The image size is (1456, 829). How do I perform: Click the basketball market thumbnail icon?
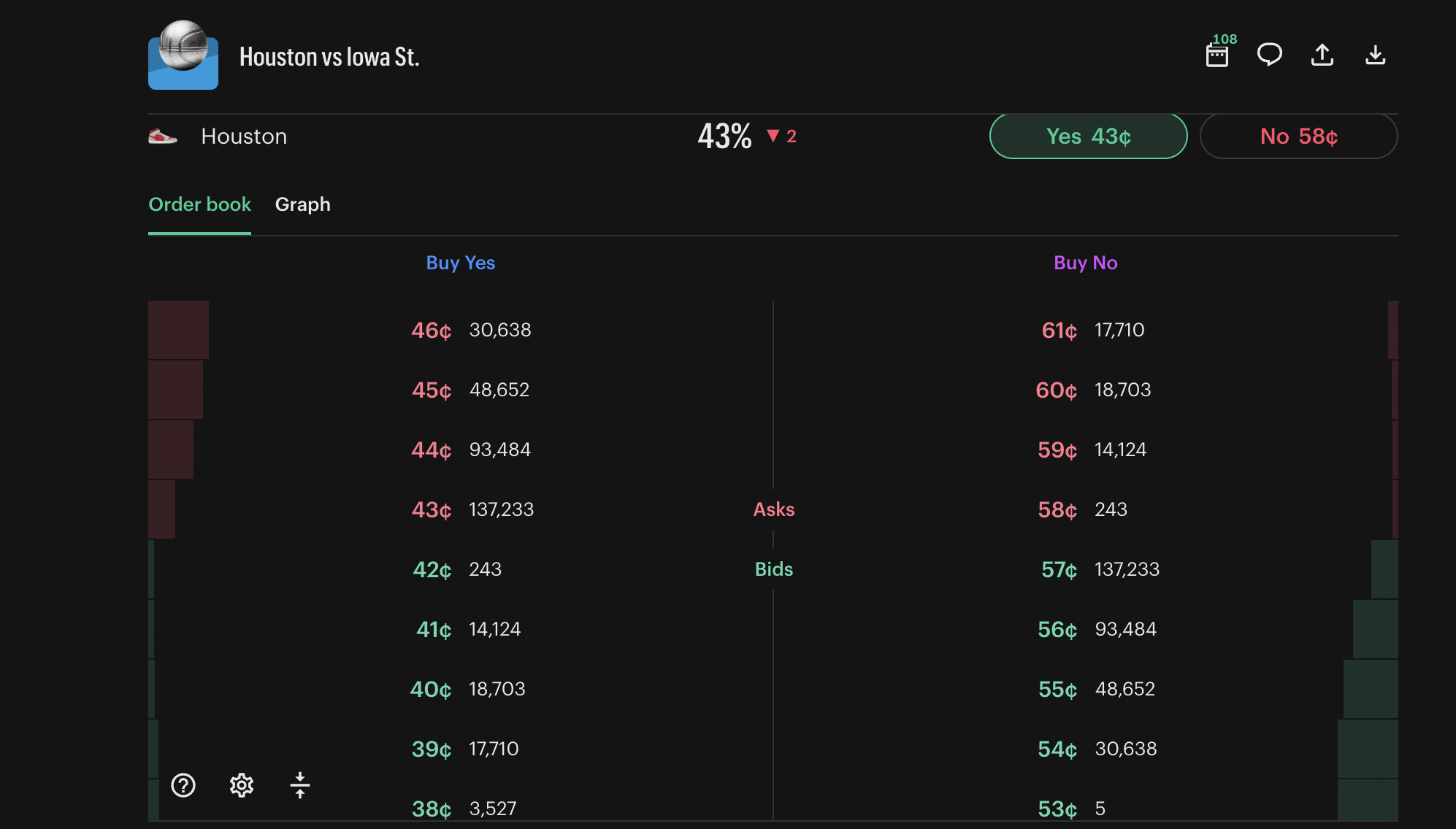(x=183, y=61)
